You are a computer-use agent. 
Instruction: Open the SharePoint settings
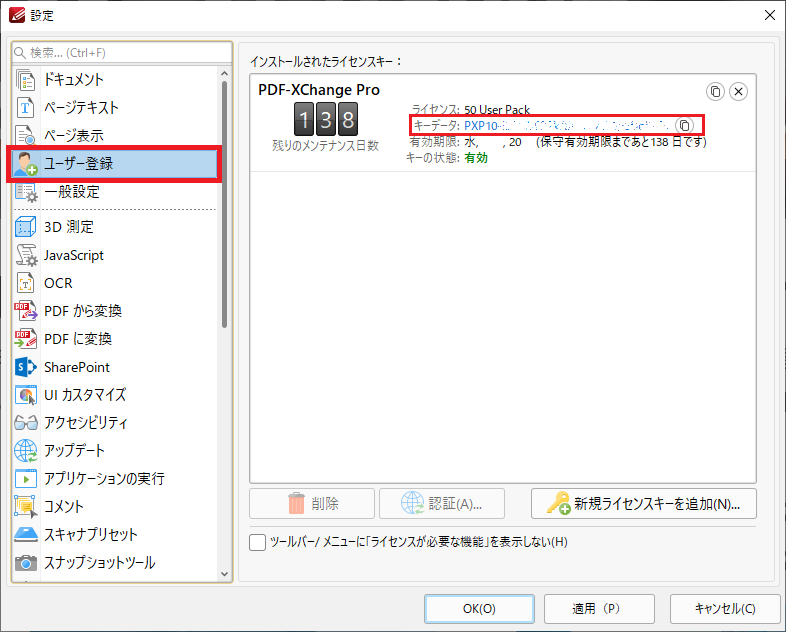point(115,367)
